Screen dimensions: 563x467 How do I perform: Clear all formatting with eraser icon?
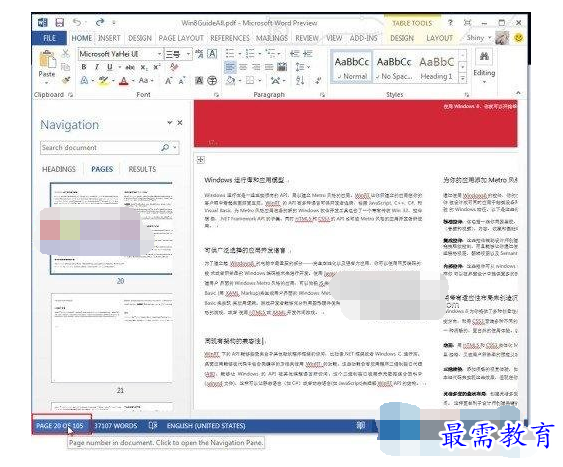174,67
